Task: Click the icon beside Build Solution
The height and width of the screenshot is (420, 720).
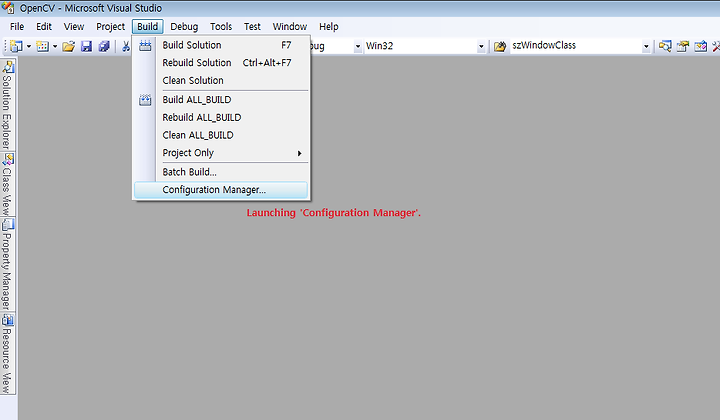Action: pos(145,45)
